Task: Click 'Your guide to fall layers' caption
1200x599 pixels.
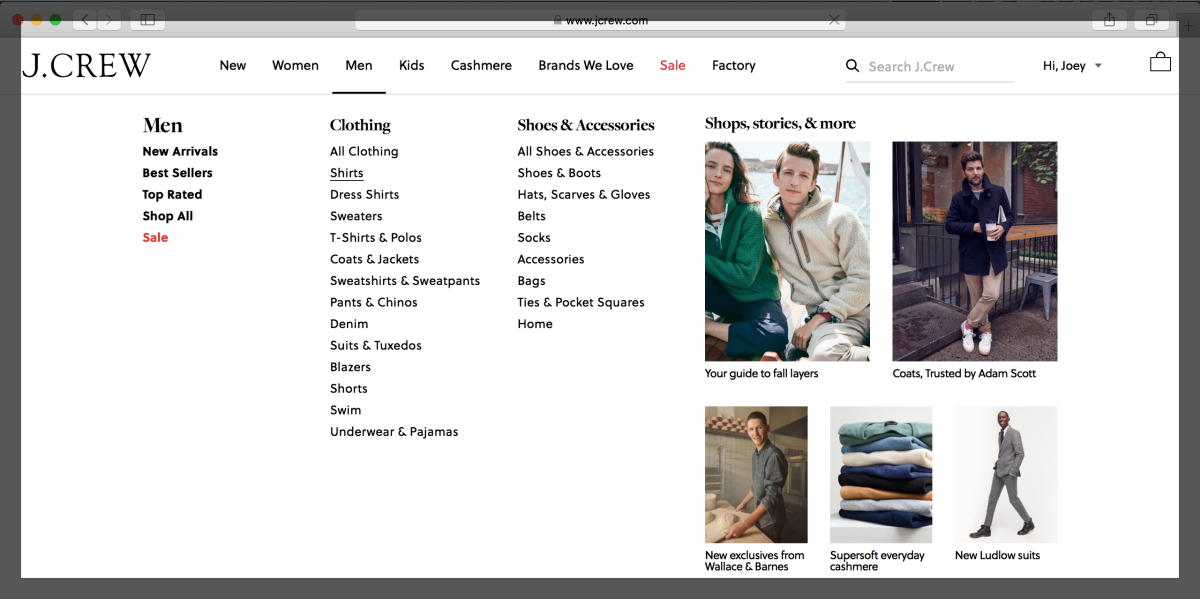Action: point(762,374)
